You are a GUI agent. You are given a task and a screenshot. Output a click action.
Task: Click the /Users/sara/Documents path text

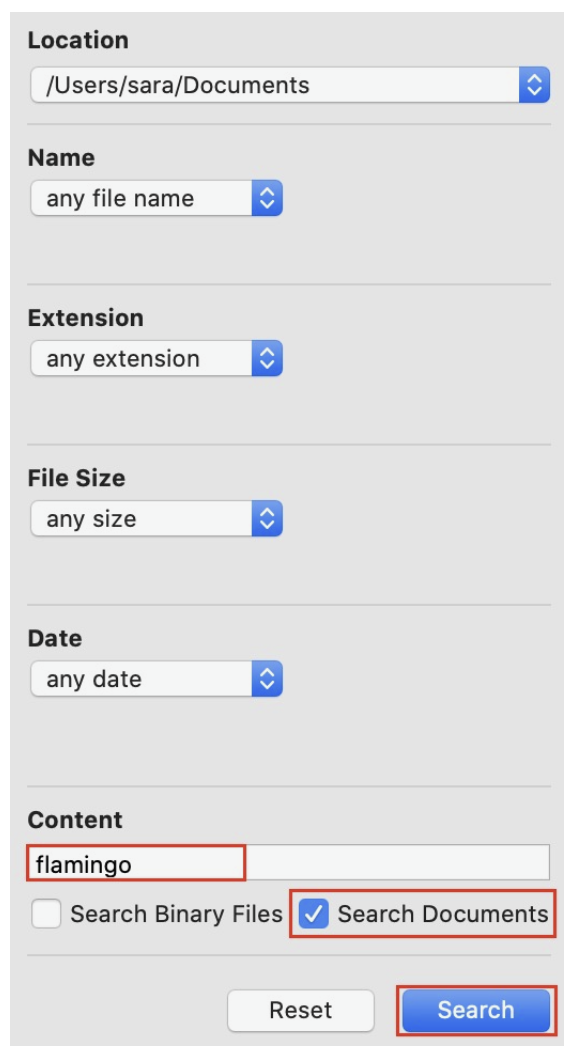point(177,85)
